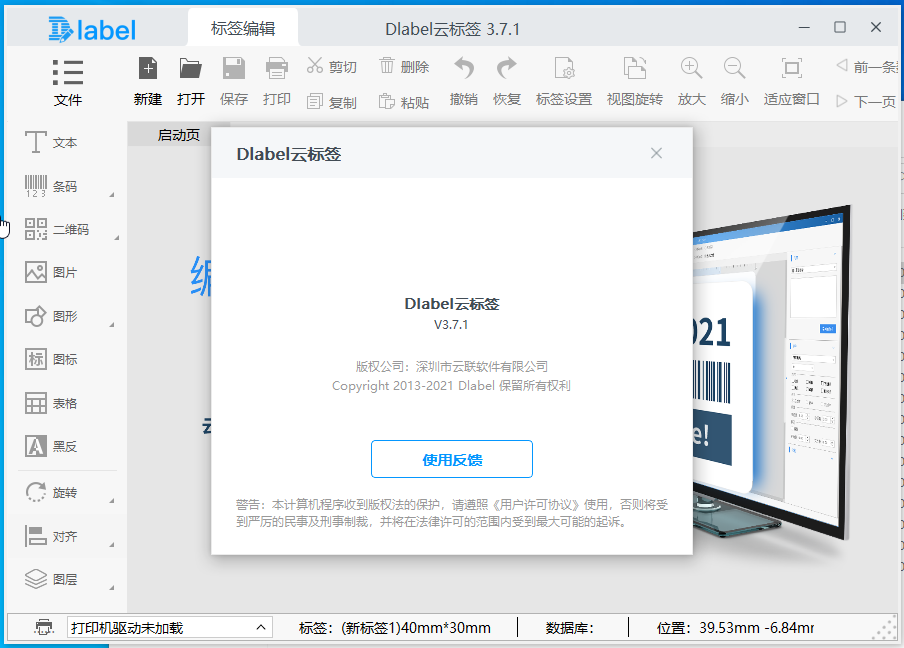Expand the 条码 barcode submenu arrow
This screenshot has height=648, width=904.
point(112,195)
